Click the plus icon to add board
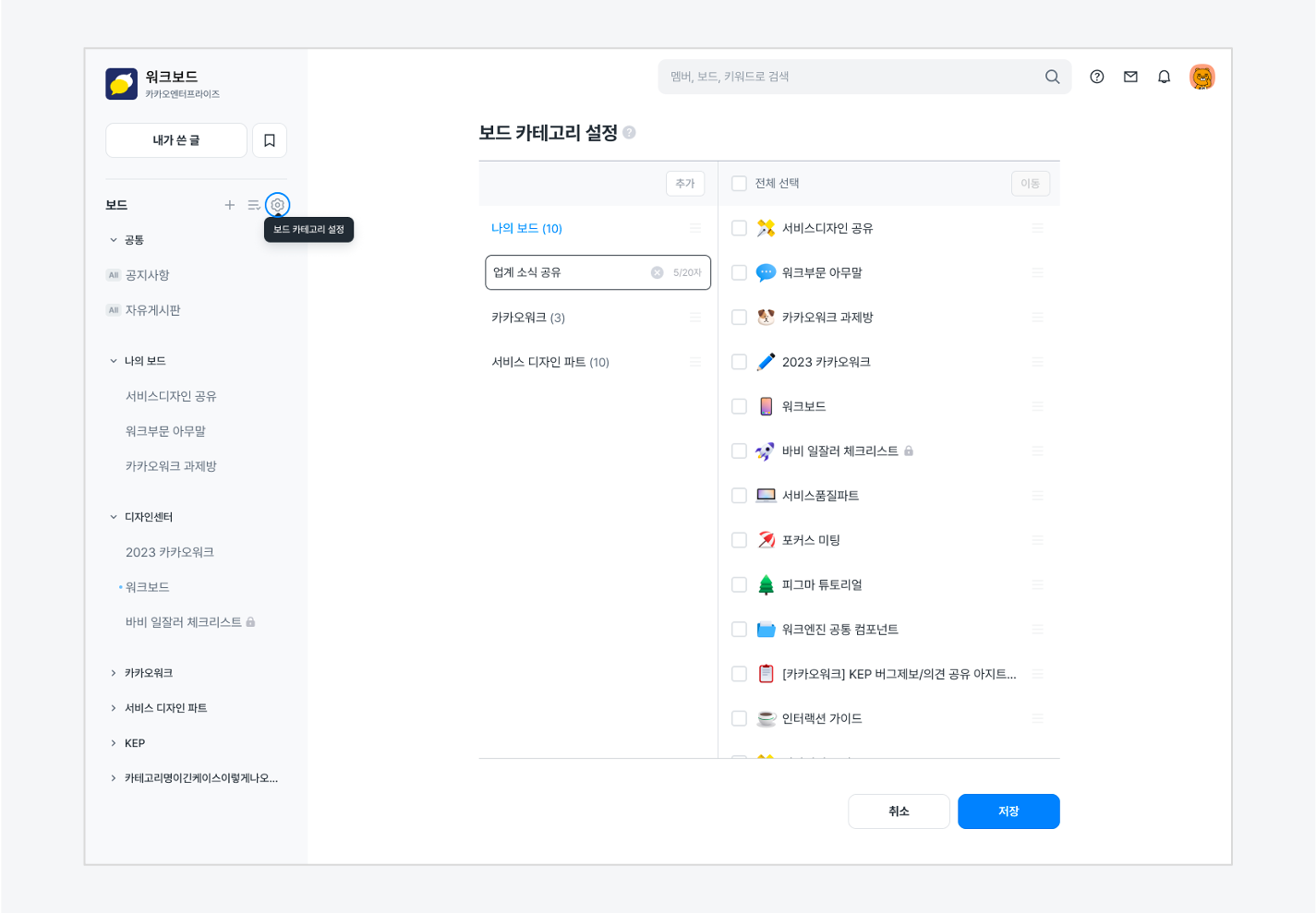The height and width of the screenshot is (913, 1316). (x=230, y=205)
